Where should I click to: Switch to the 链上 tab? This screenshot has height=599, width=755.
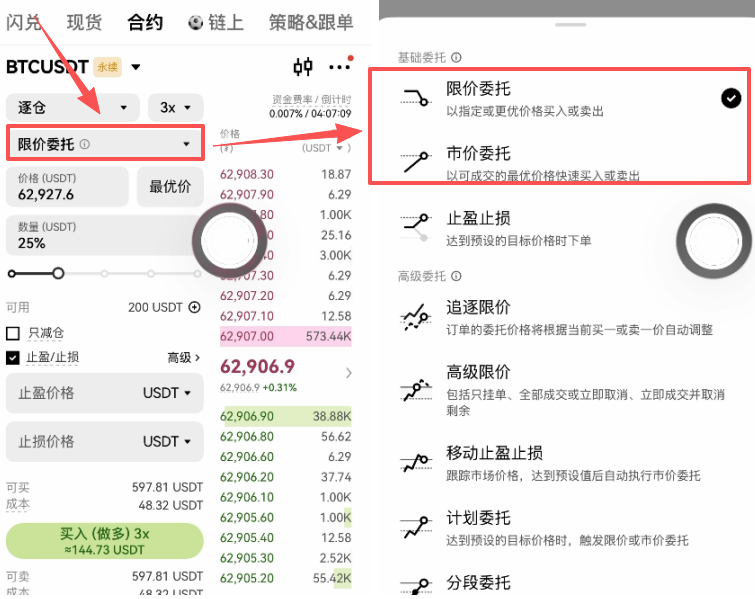pyautogui.click(x=225, y=23)
